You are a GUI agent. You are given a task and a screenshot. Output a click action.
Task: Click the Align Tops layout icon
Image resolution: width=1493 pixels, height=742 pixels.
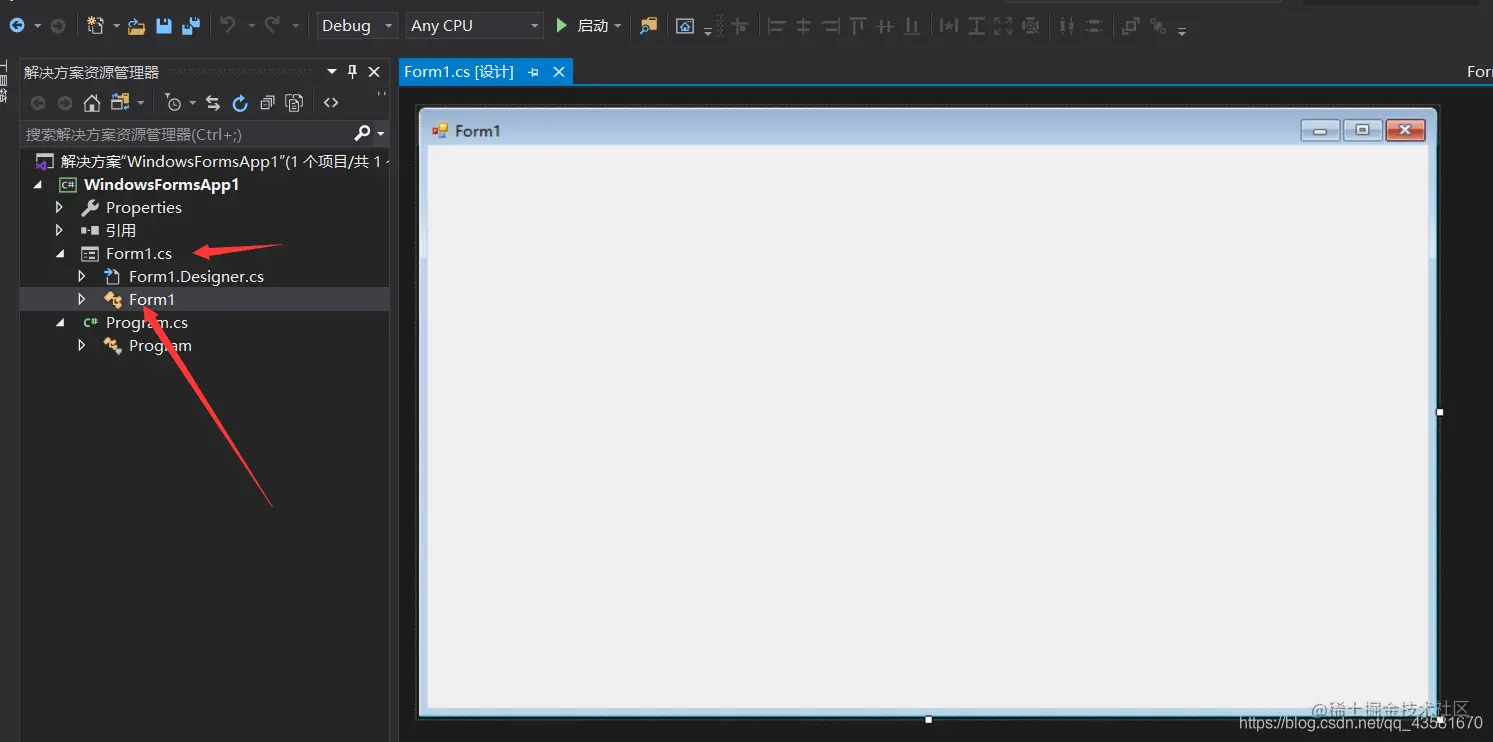(857, 26)
